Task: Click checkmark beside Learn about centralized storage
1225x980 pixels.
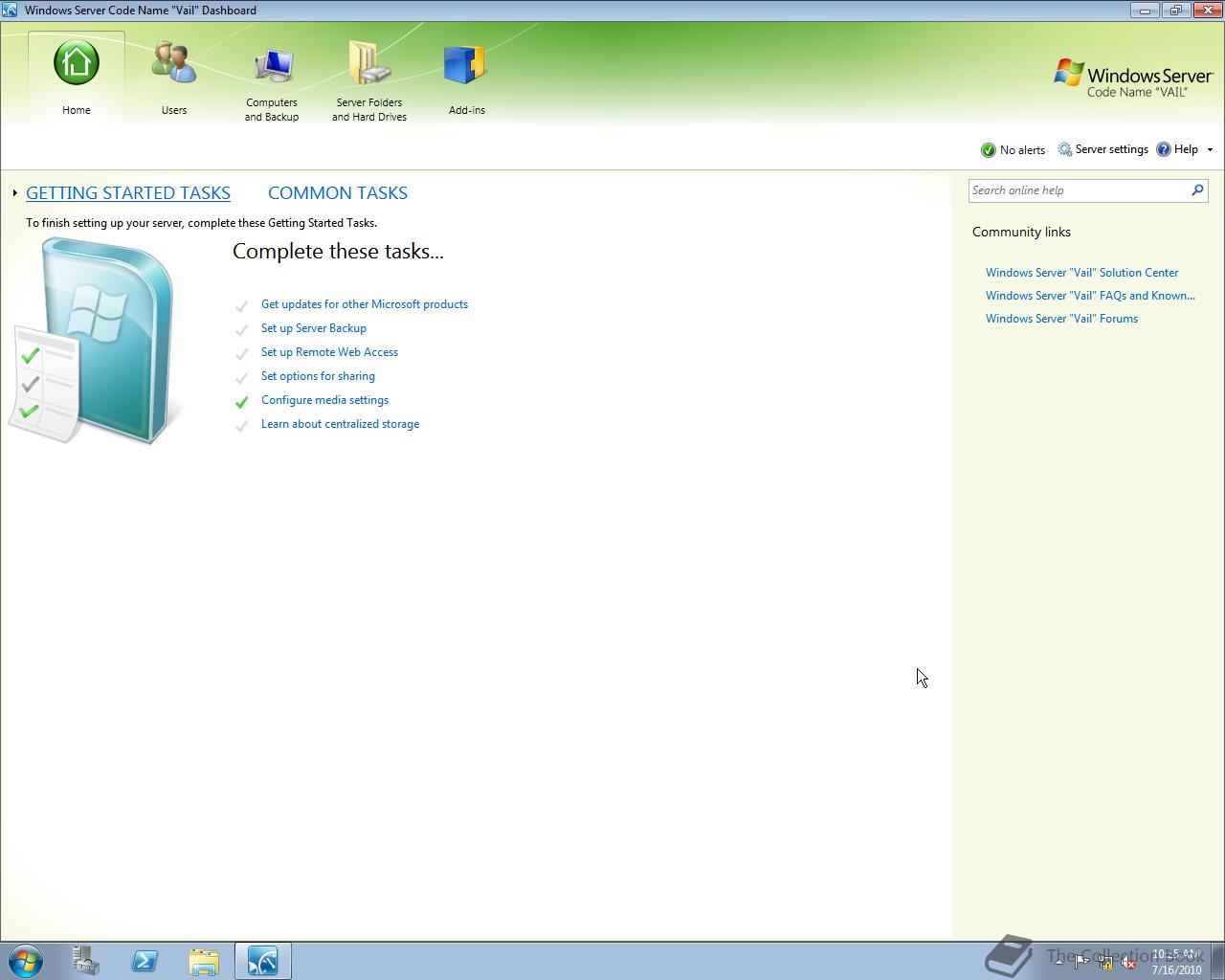Action: 241,426
